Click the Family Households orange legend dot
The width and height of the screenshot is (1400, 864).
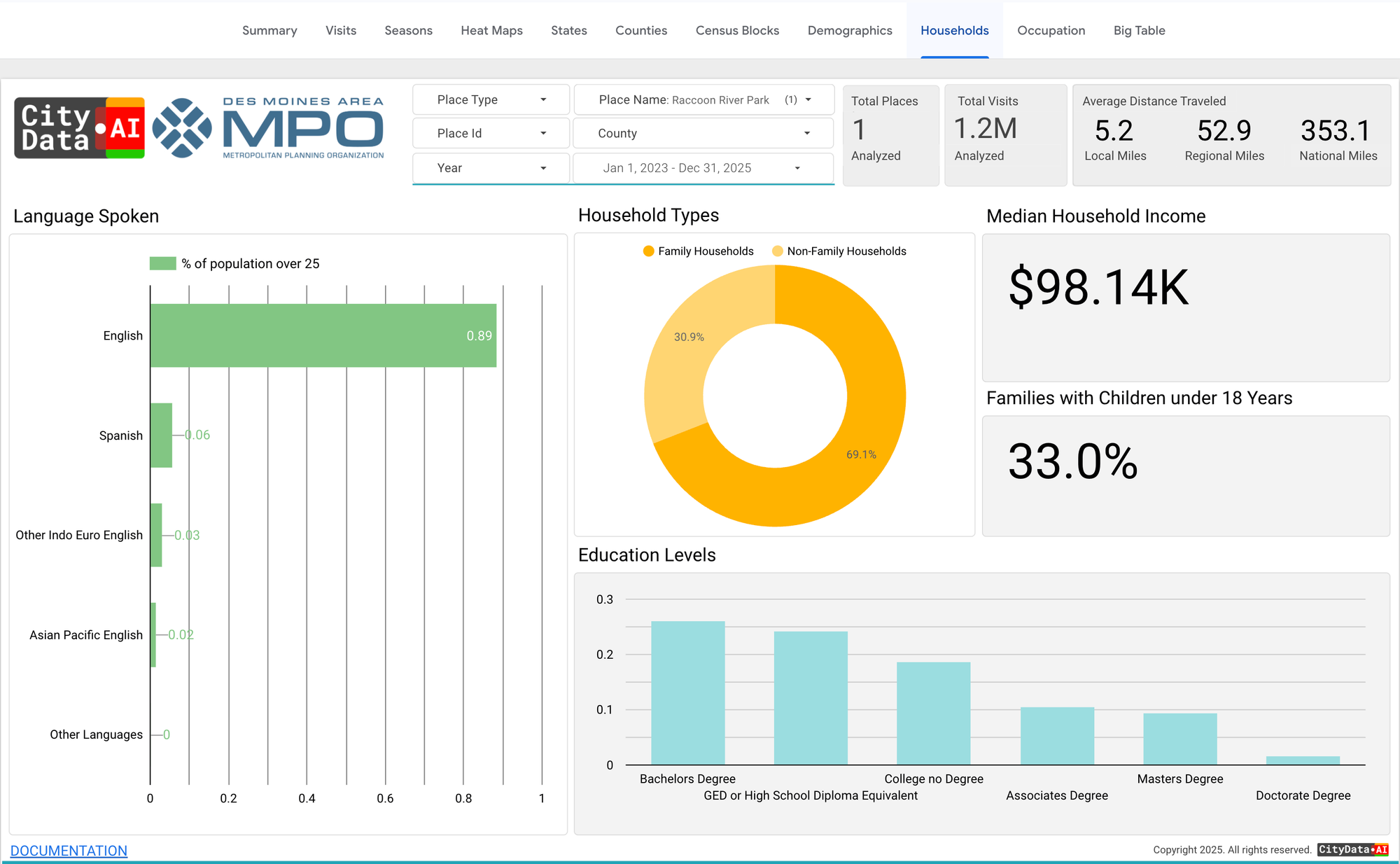[x=648, y=251]
